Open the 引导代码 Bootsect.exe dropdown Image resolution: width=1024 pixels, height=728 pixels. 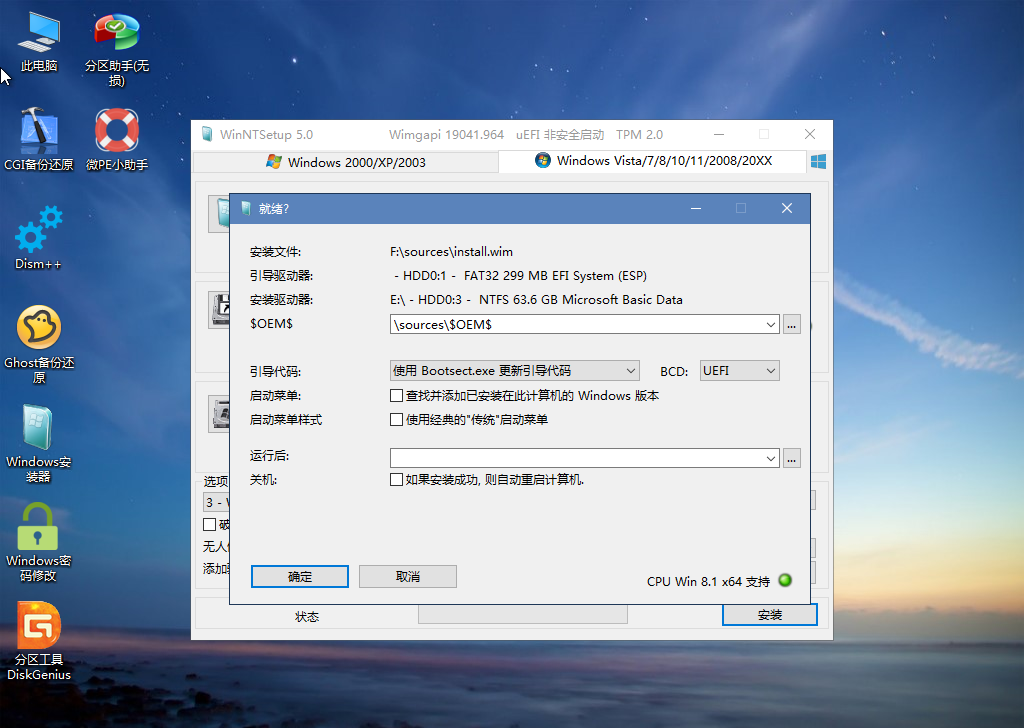[515, 371]
